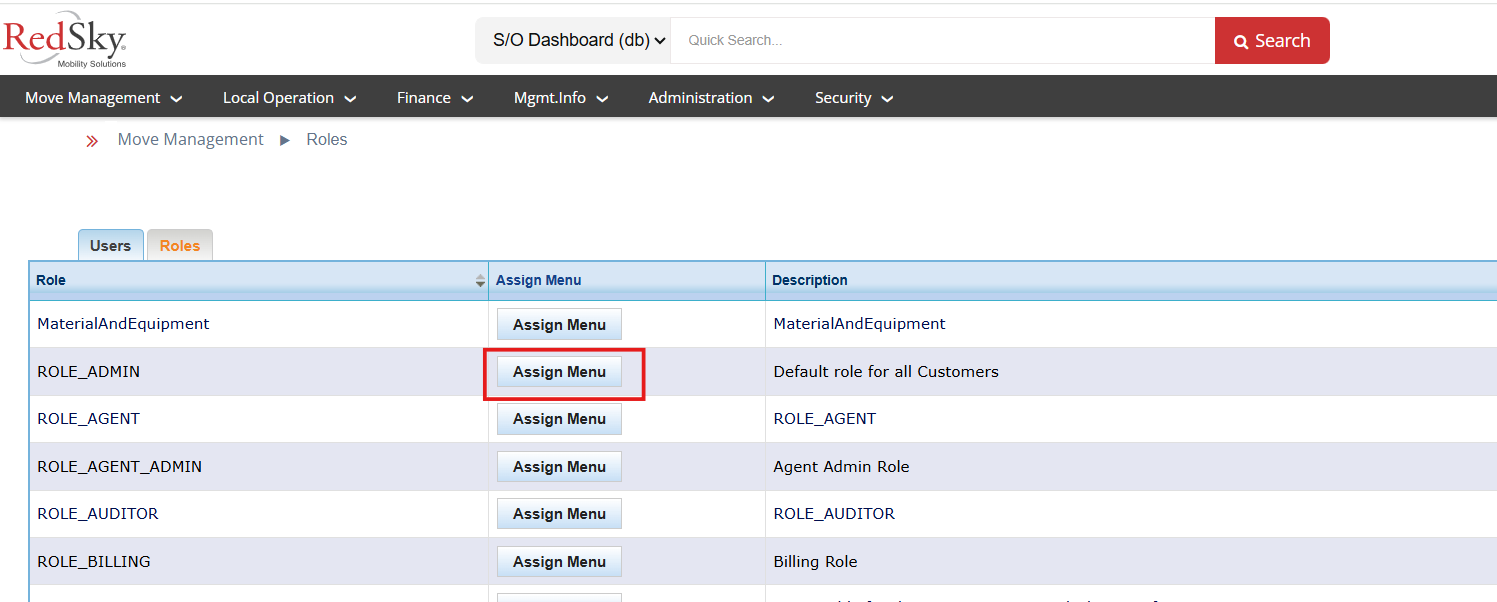Expand the Administration menu

tap(712, 98)
